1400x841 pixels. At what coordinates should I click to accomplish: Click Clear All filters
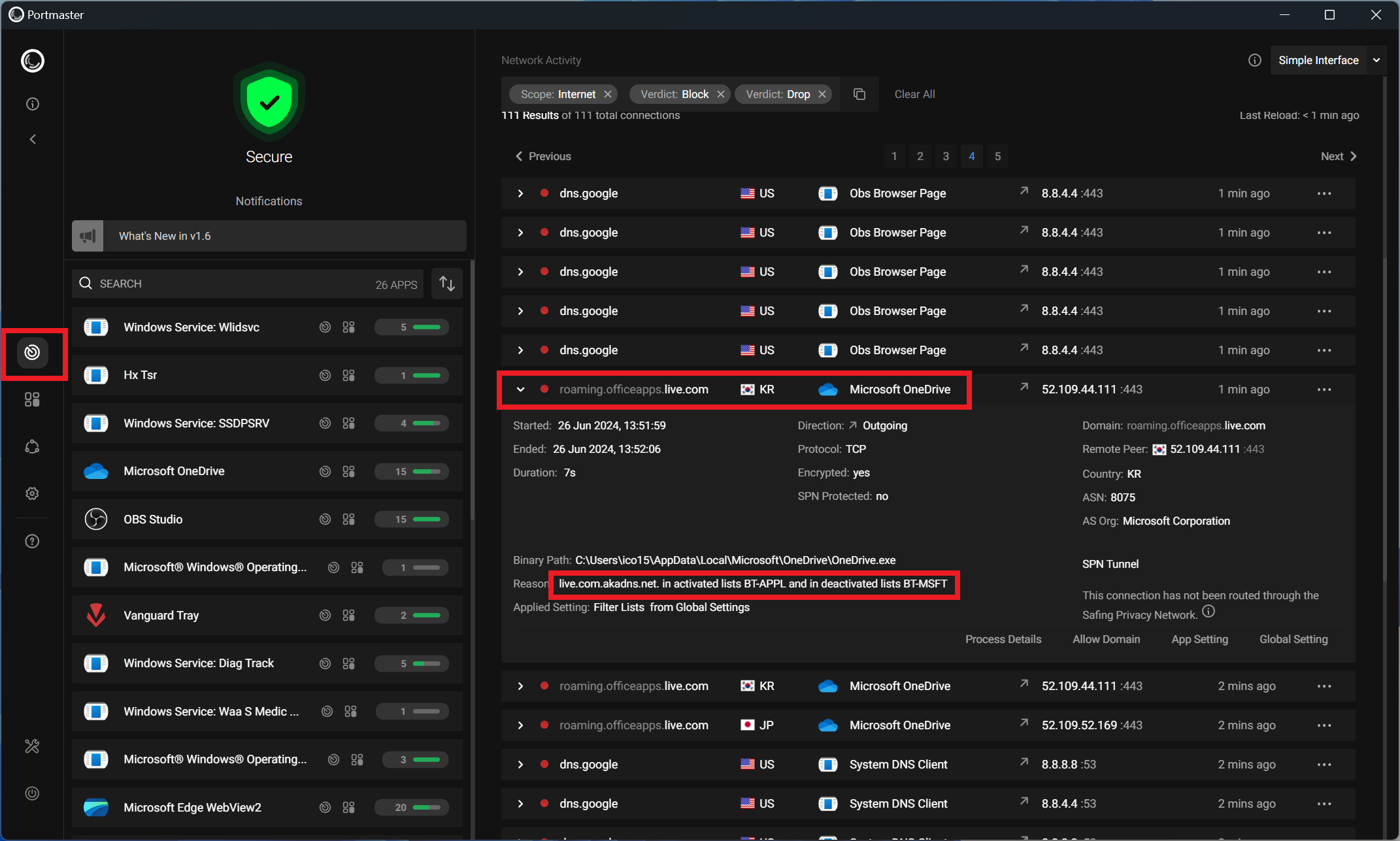(x=914, y=94)
